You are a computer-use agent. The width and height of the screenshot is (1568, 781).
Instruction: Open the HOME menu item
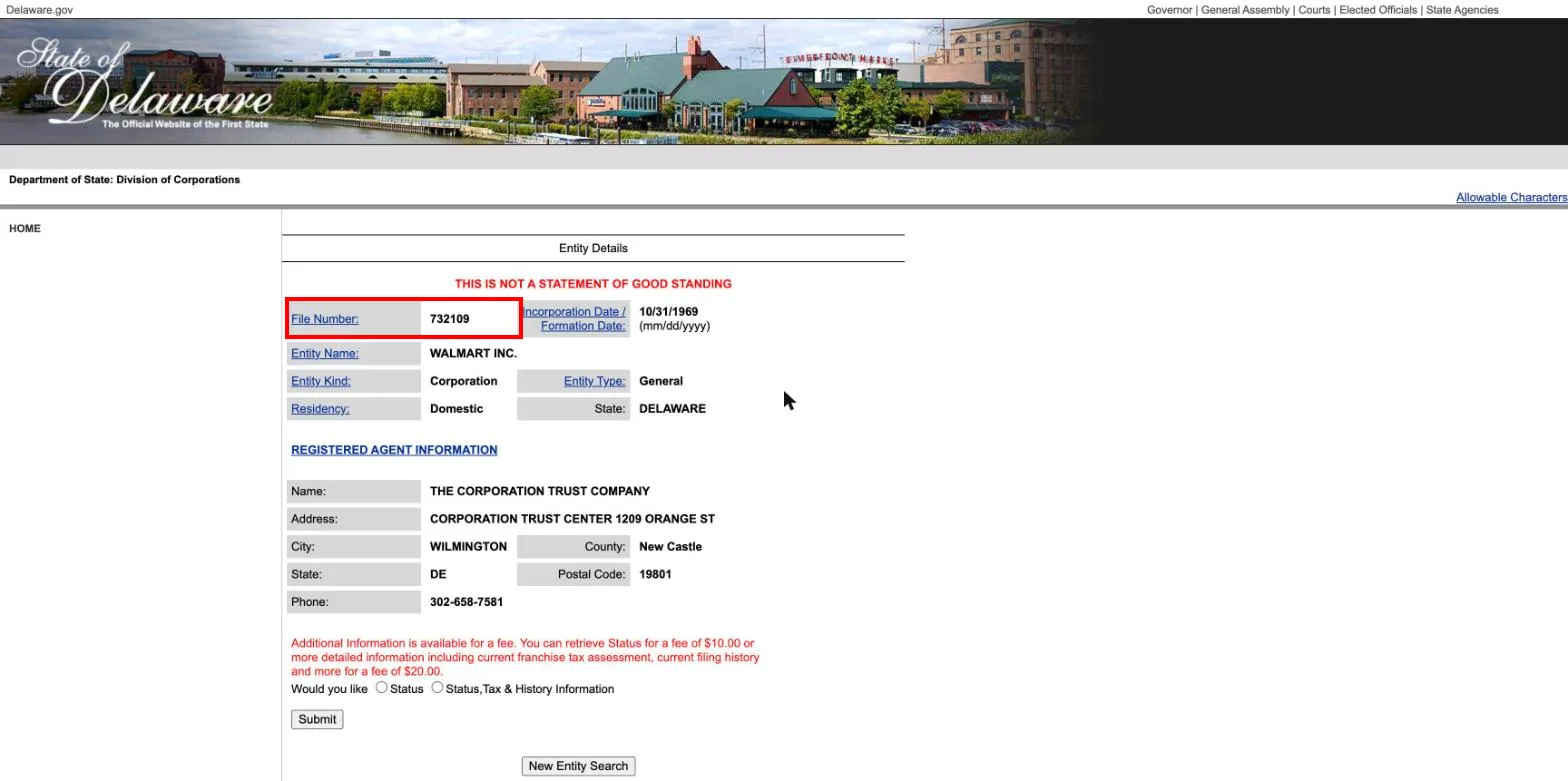(25, 228)
